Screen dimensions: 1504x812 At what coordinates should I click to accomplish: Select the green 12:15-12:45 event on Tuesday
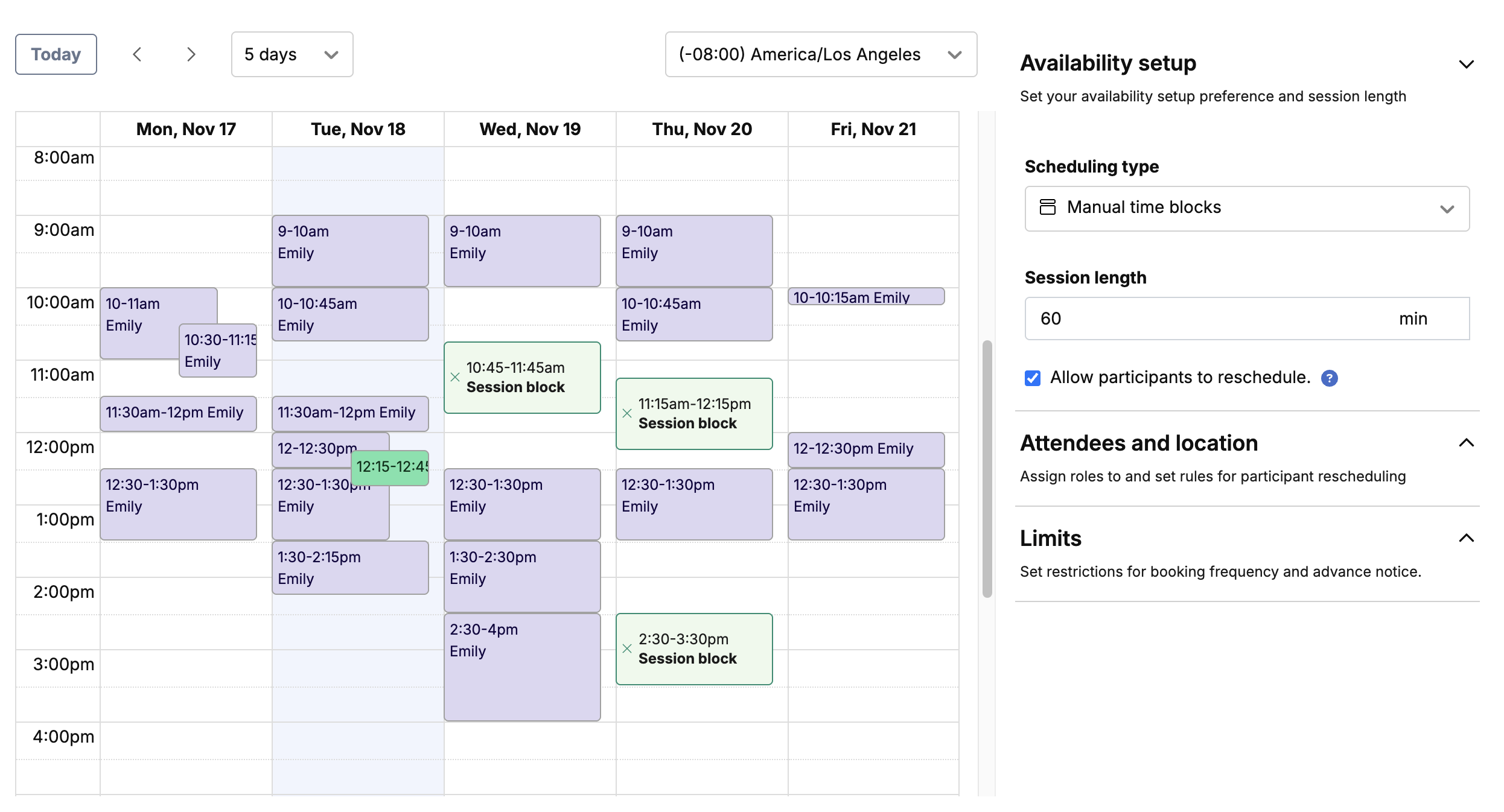pyautogui.click(x=391, y=468)
